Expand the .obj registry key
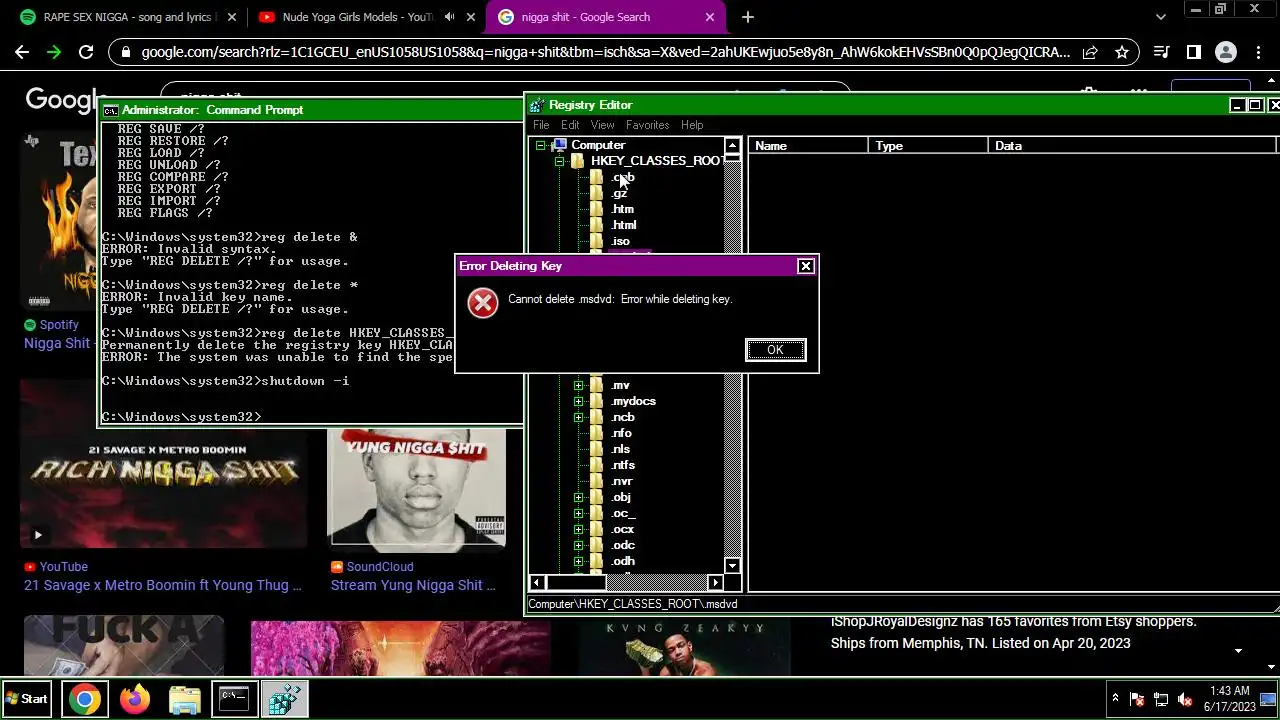The width and height of the screenshot is (1280, 720). point(579,497)
